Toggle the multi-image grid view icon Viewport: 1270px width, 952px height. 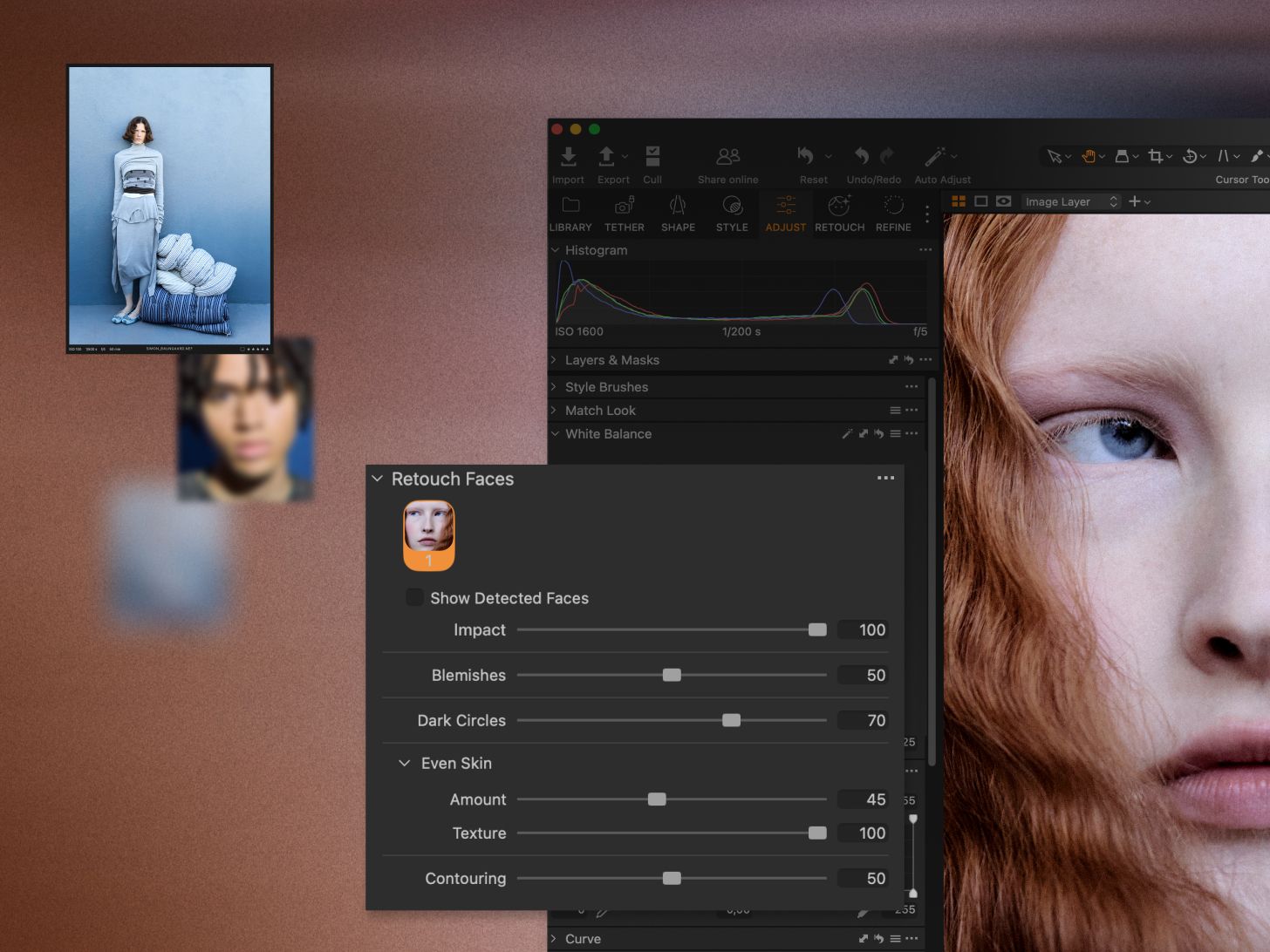(959, 201)
